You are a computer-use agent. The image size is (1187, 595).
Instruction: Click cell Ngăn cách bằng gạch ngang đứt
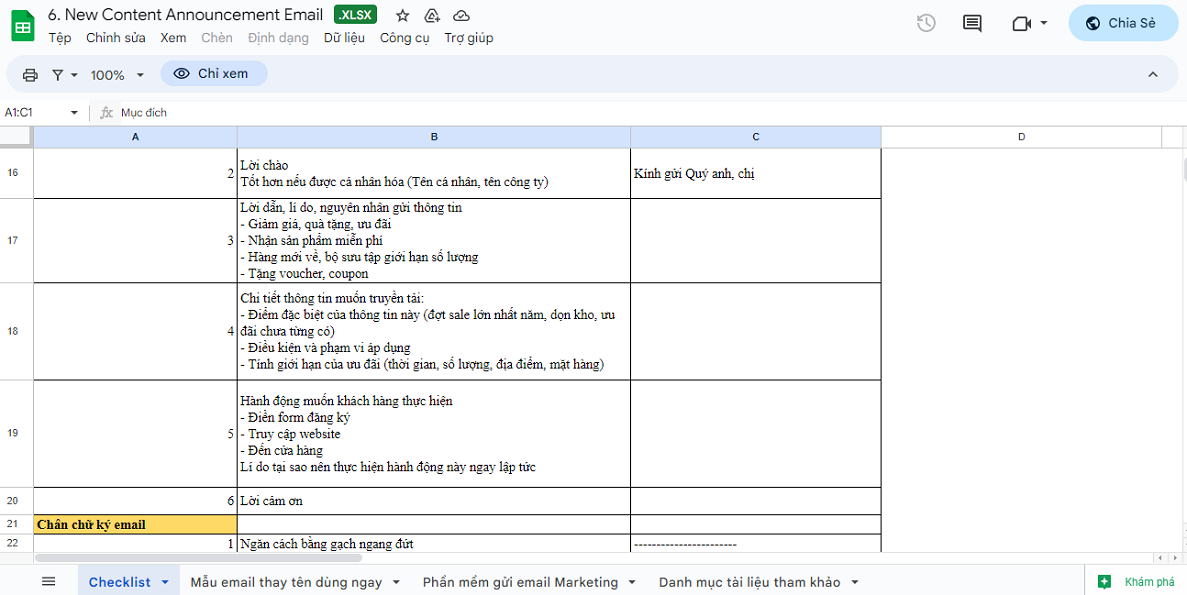[434, 544]
